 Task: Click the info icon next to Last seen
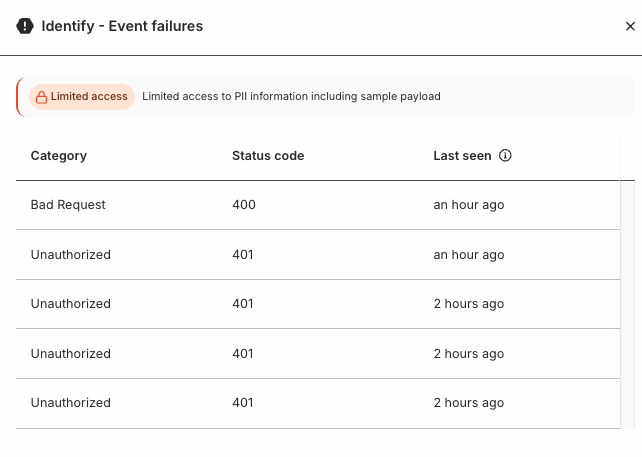click(x=505, y=156)
